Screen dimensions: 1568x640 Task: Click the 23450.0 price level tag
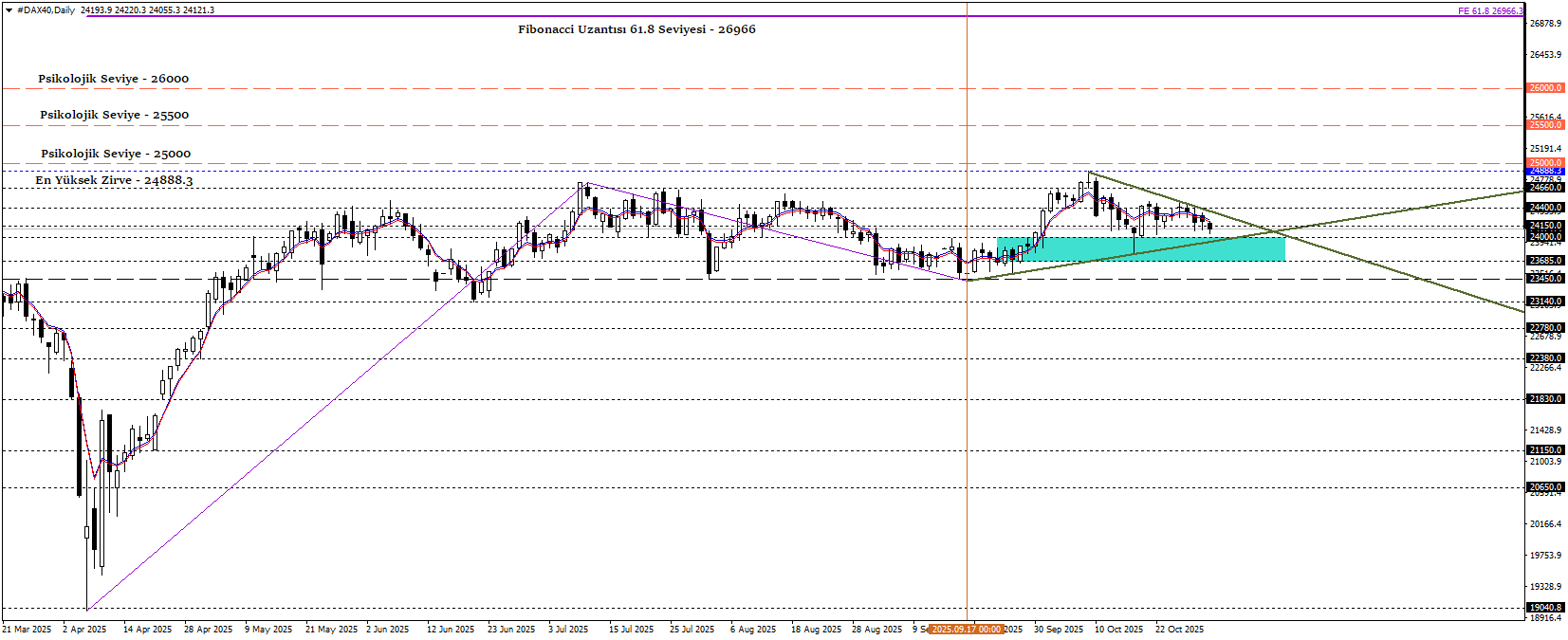click(1545, 279)
